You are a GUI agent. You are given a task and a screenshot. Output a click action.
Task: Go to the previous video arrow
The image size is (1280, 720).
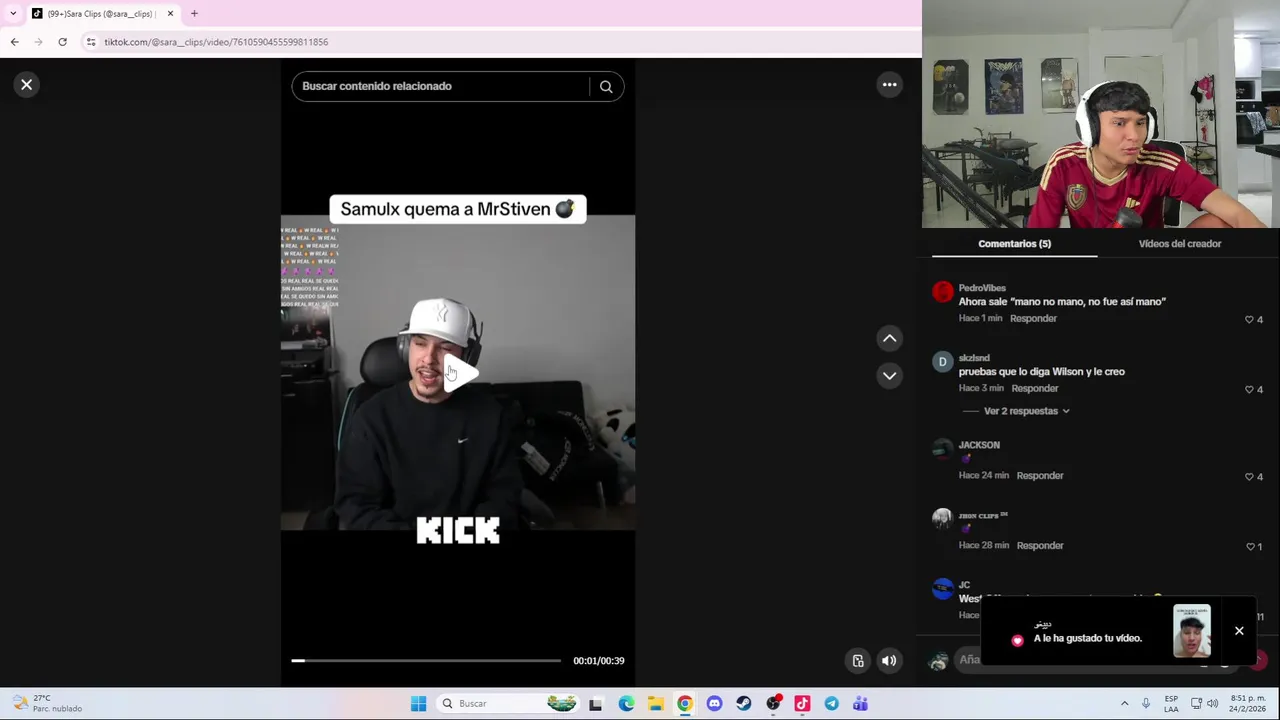pyautogui.click(x=889, y=338)
